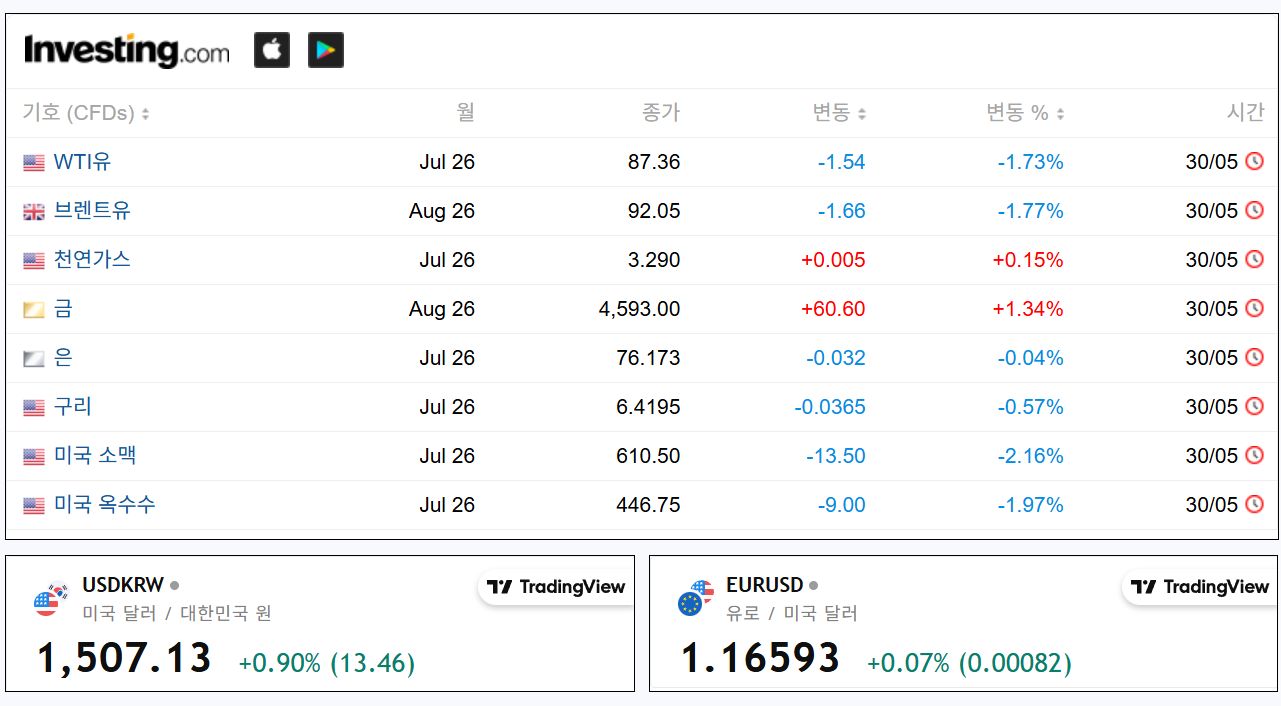Click the 종가 column header
The image size is (1281, 706).
(x=661, y=112)
